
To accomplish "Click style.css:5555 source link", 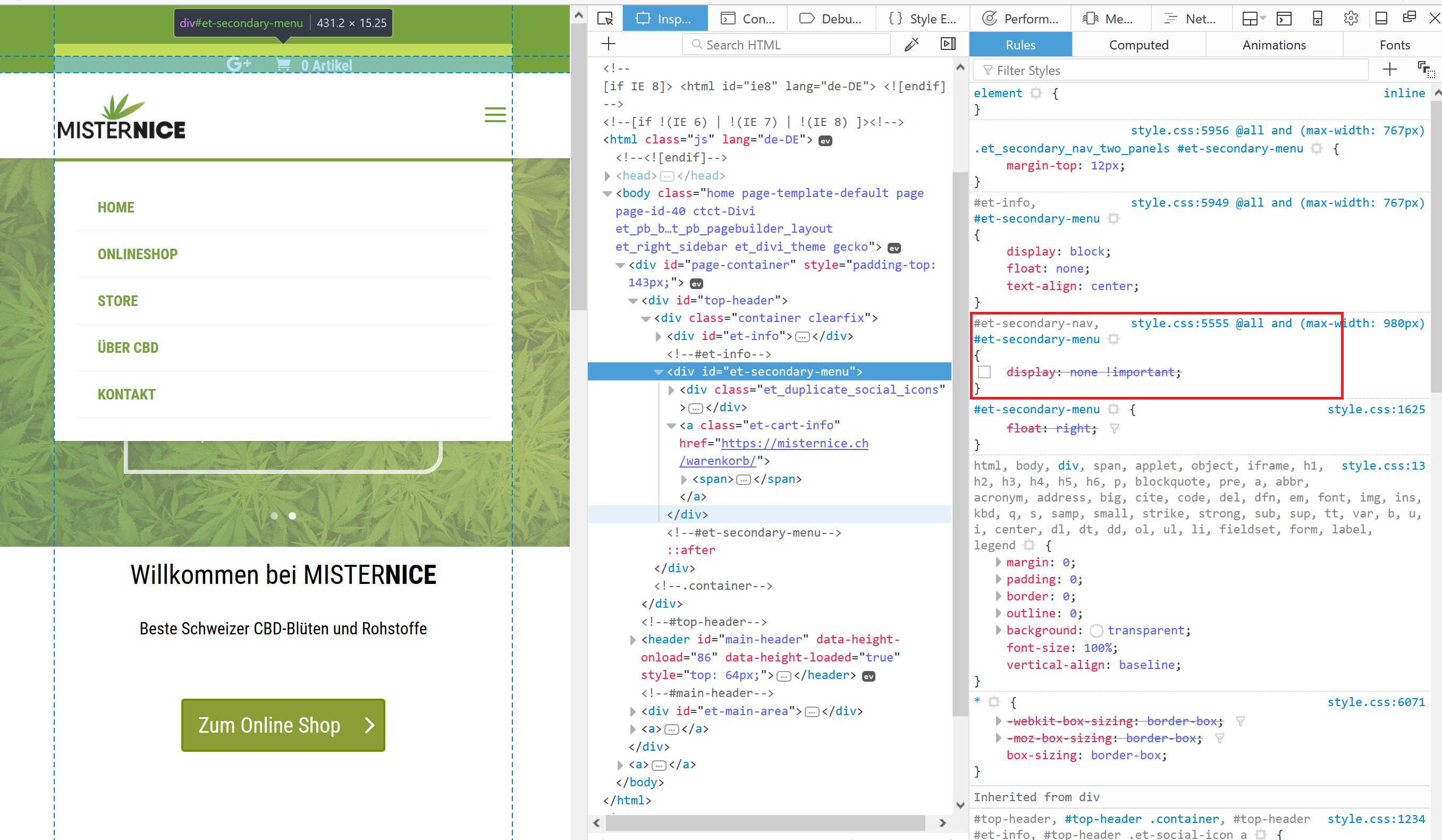I will pyautogui.click(x=1179, y=323).
